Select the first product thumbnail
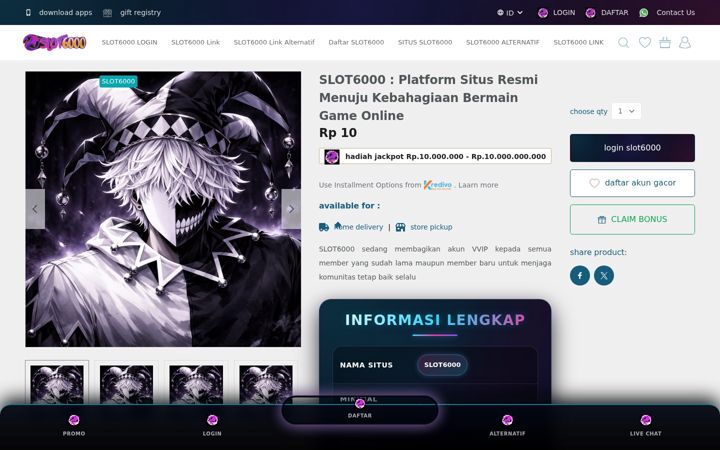 57,382
